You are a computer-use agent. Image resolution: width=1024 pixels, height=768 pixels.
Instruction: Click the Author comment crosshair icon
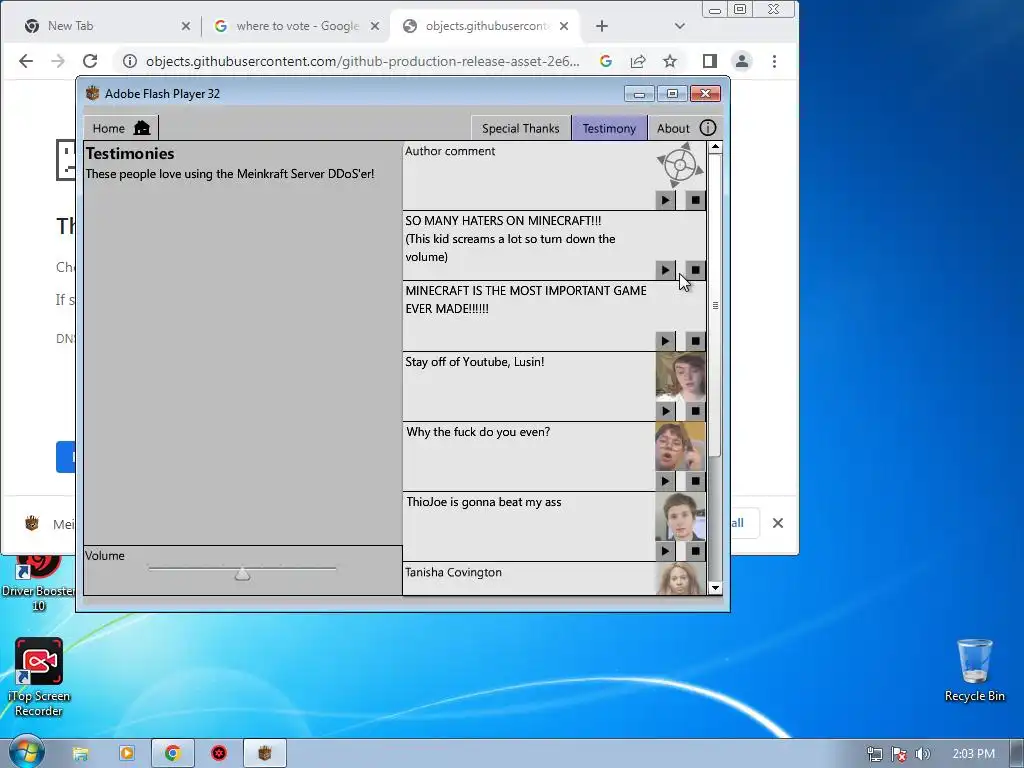(680, 166)
